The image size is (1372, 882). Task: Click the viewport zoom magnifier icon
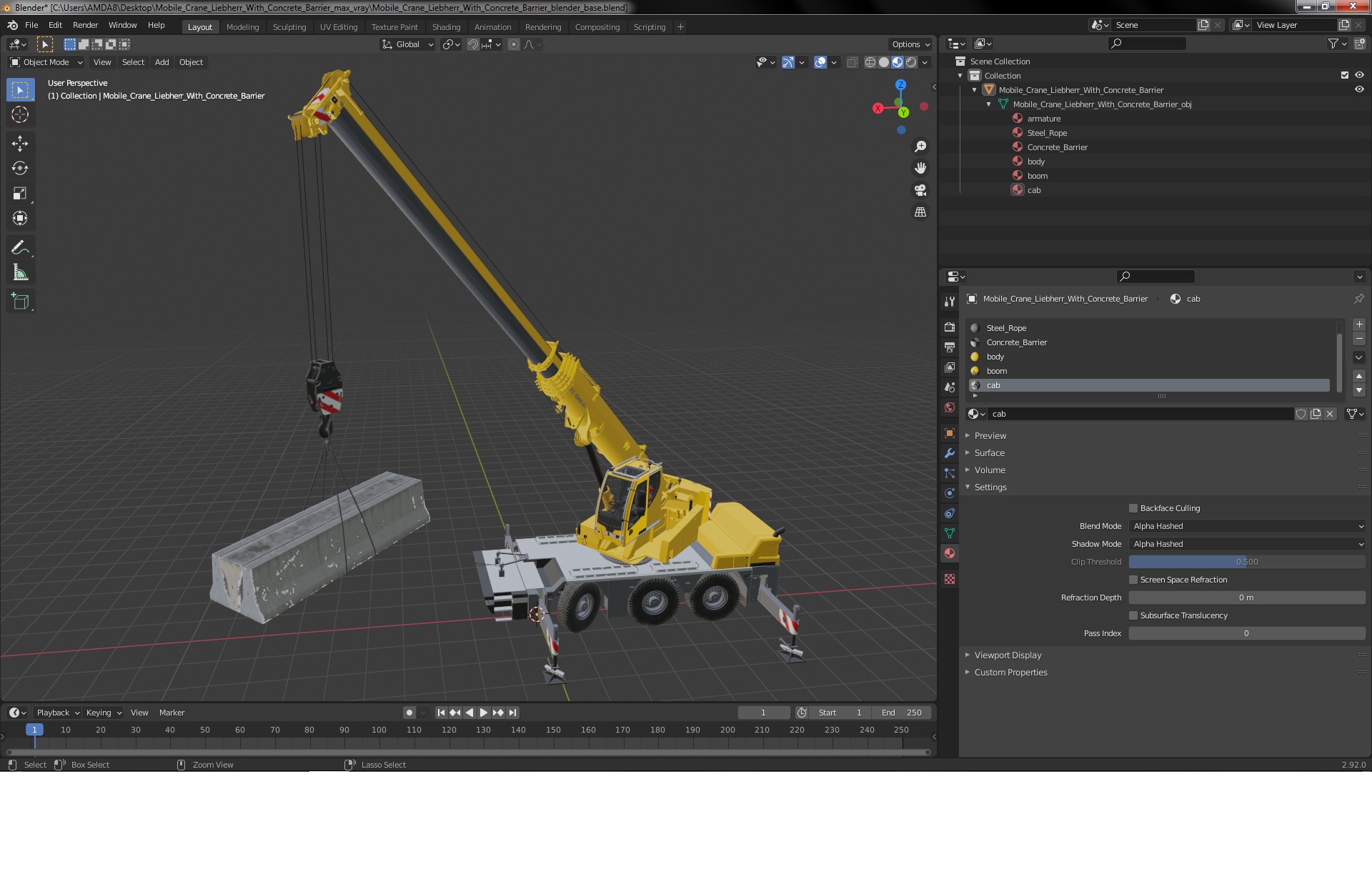pyautogui.click(x=920, y=147)
